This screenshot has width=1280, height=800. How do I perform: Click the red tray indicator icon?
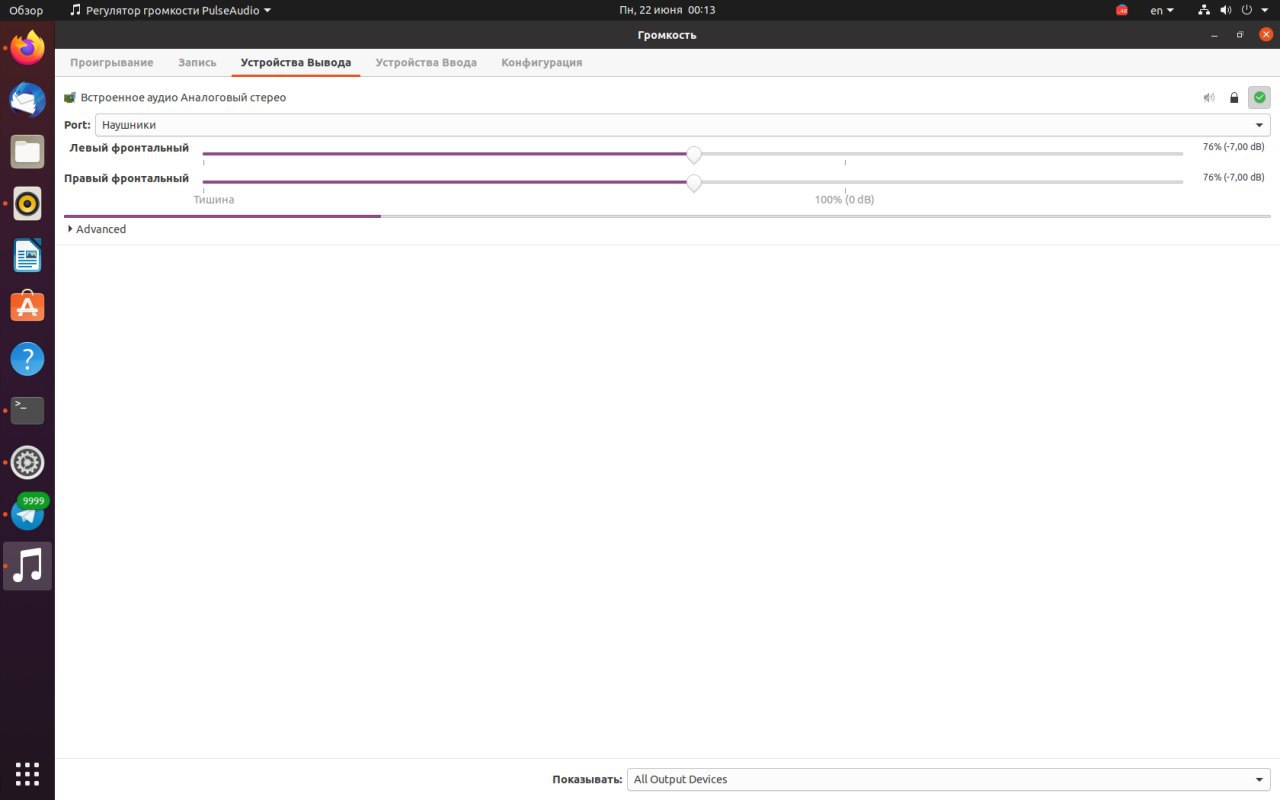click(1122, 10)
